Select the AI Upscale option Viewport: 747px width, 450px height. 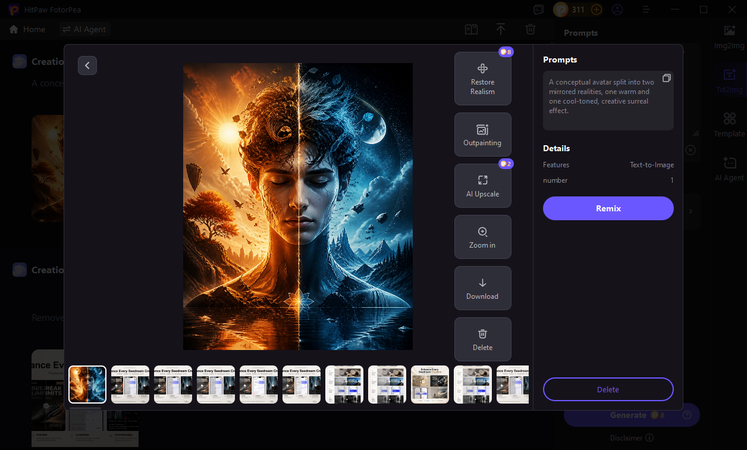click(483, 186)
